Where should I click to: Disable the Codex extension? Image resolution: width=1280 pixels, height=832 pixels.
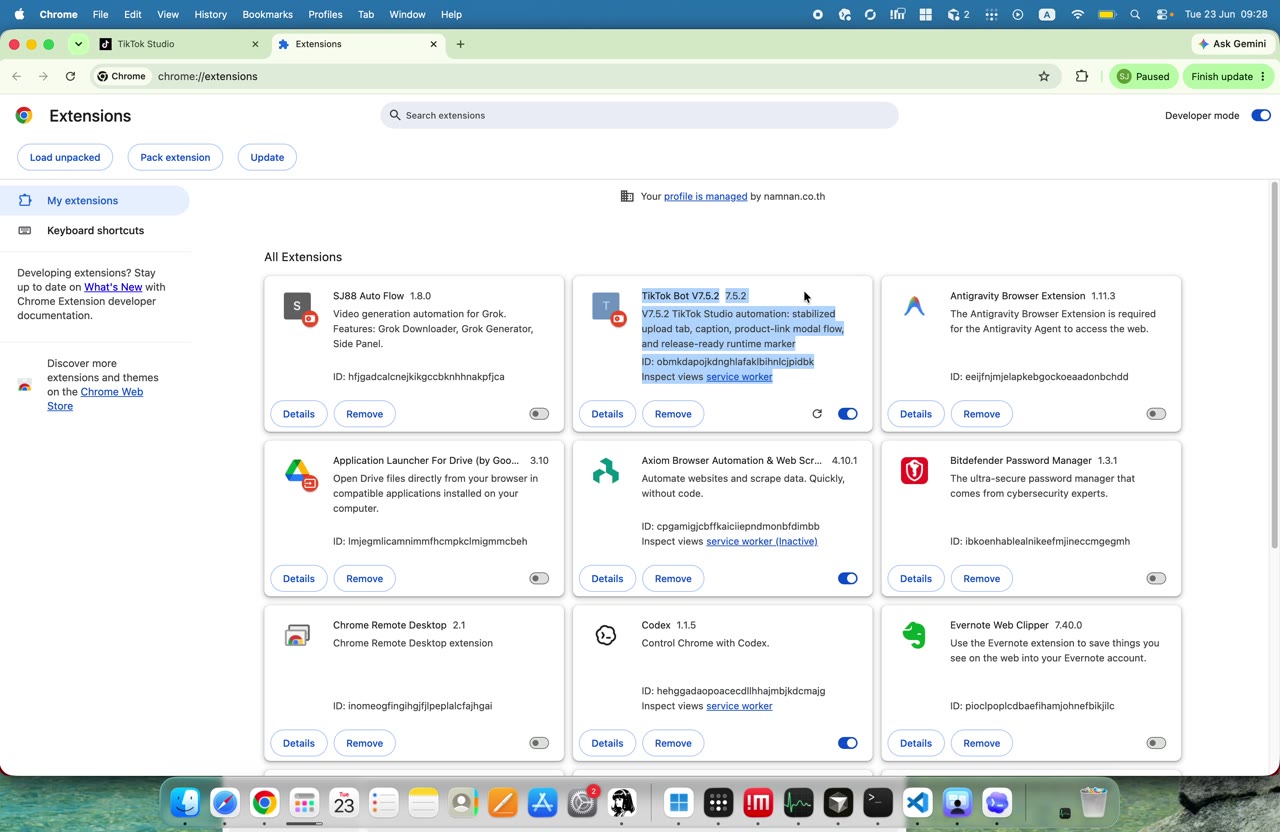point(847,743)
